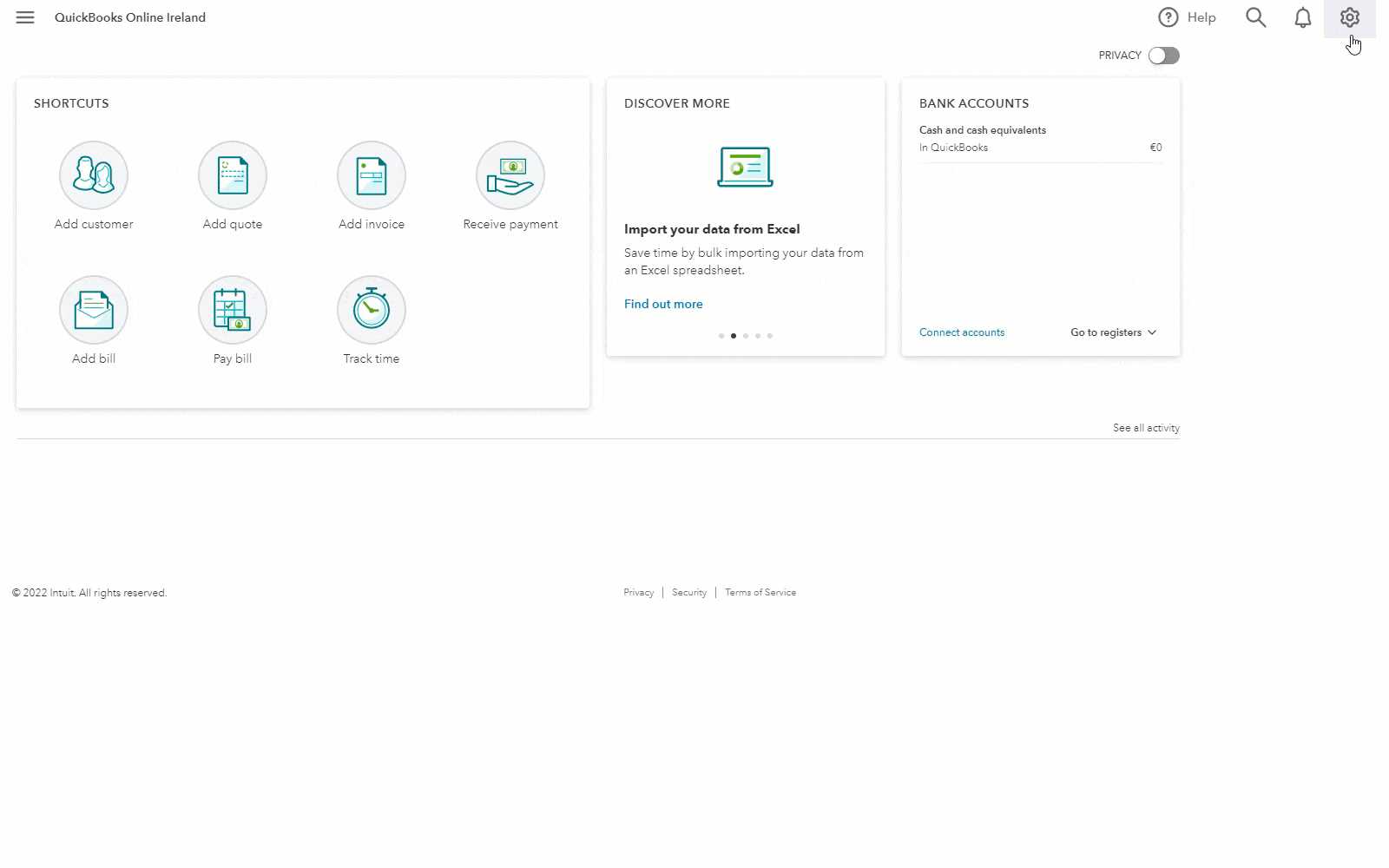Click the Connect accounts link

pos(962,332)
